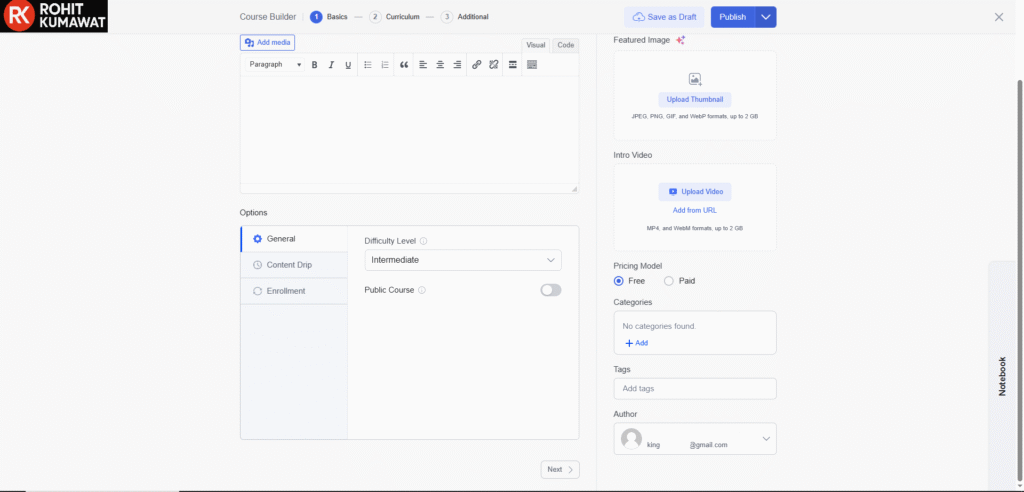Viewport: 1024px width, 492px height.
Task: Select the Paid pricing model
Action: pyautogui.click(x=669, y=281)
